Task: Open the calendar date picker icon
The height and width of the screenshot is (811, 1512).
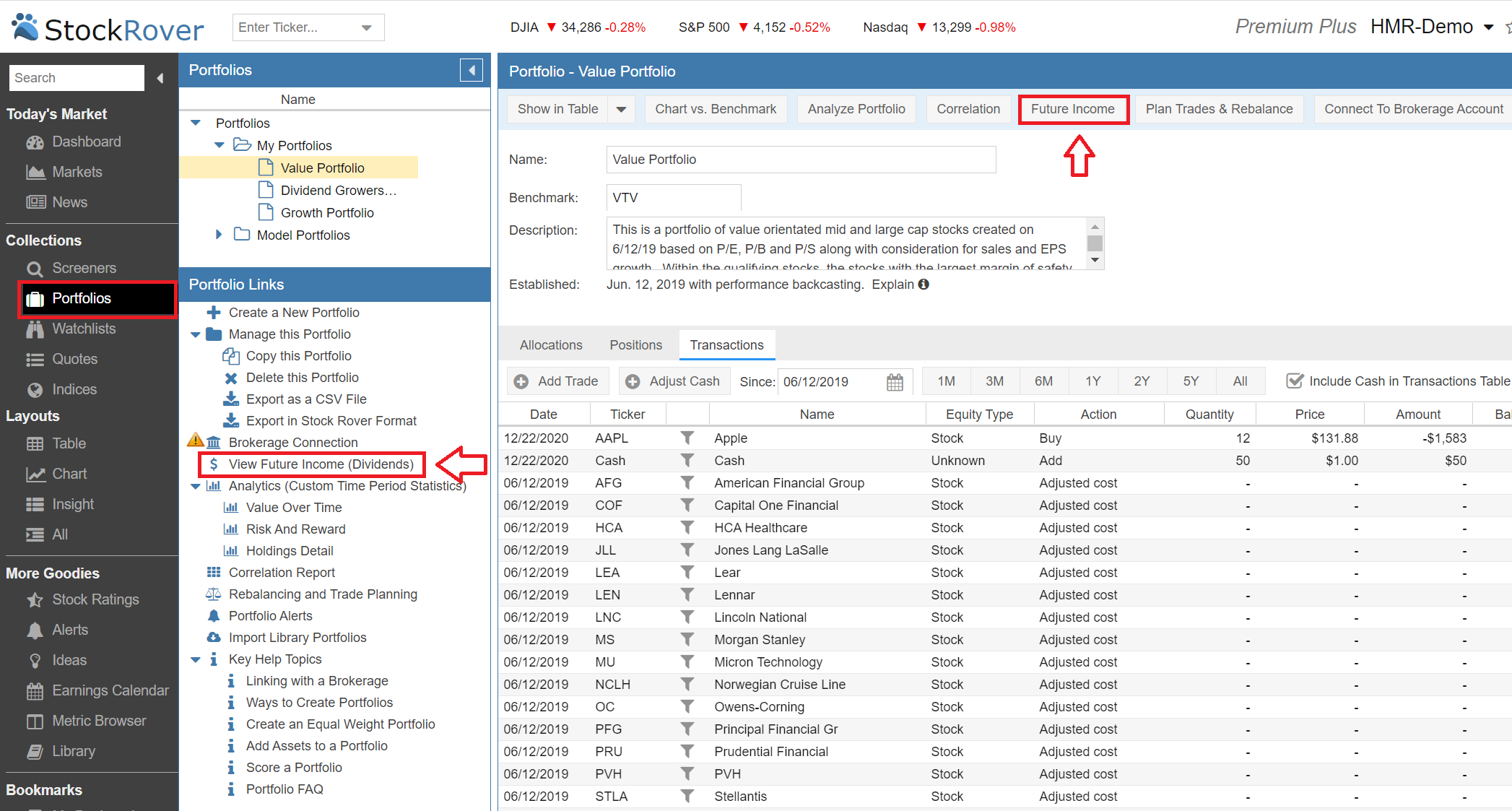Action: click(x=895, y=382)
